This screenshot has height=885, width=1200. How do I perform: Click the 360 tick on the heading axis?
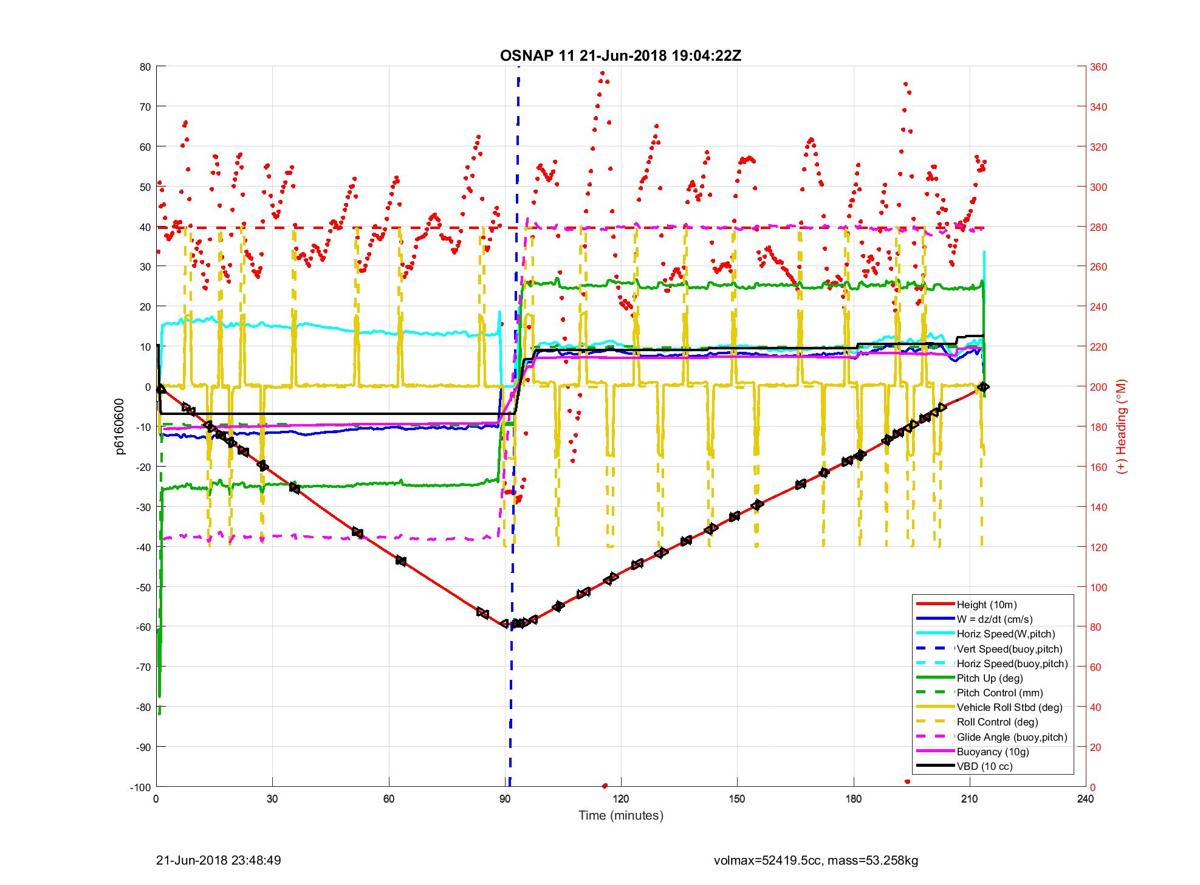(x=1099, y=67)
